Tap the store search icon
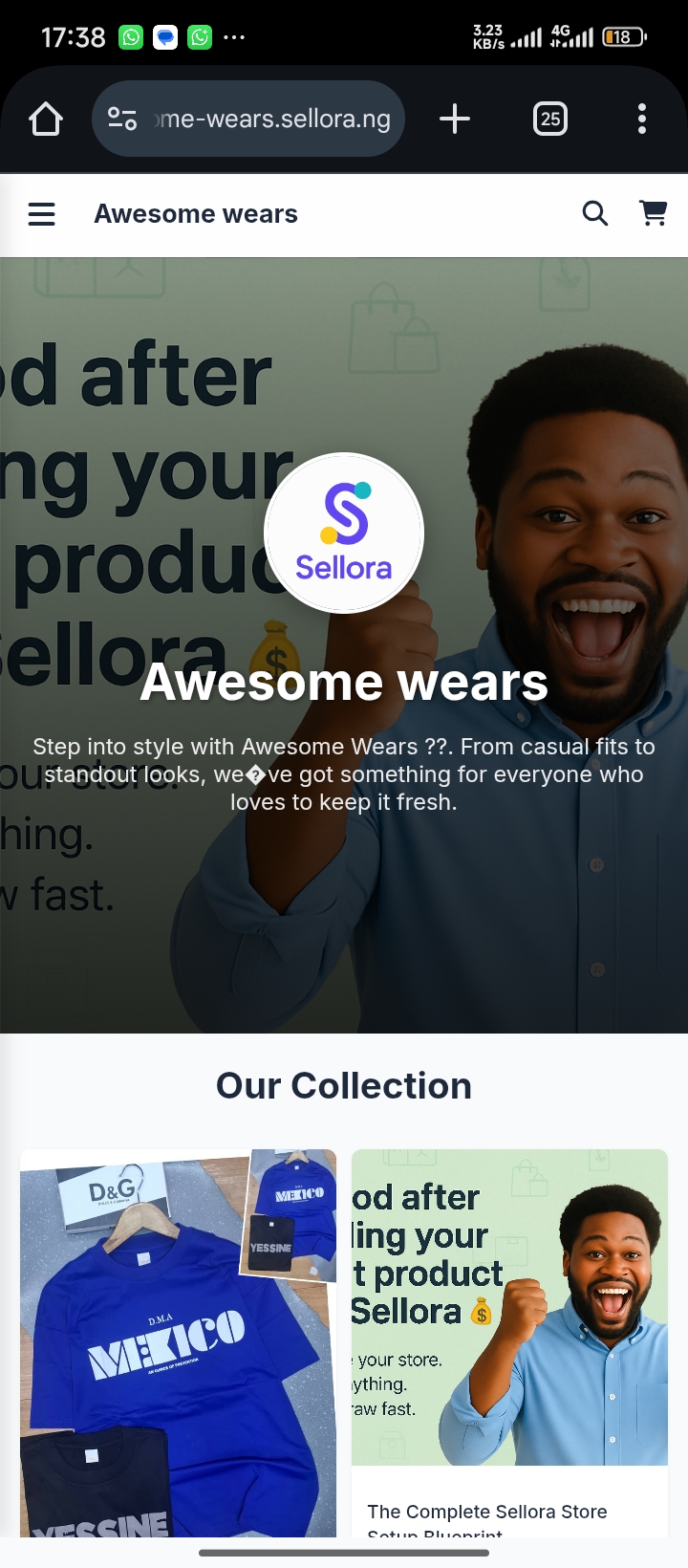This screenshot has height=1568, width=688. pos(595,213)
